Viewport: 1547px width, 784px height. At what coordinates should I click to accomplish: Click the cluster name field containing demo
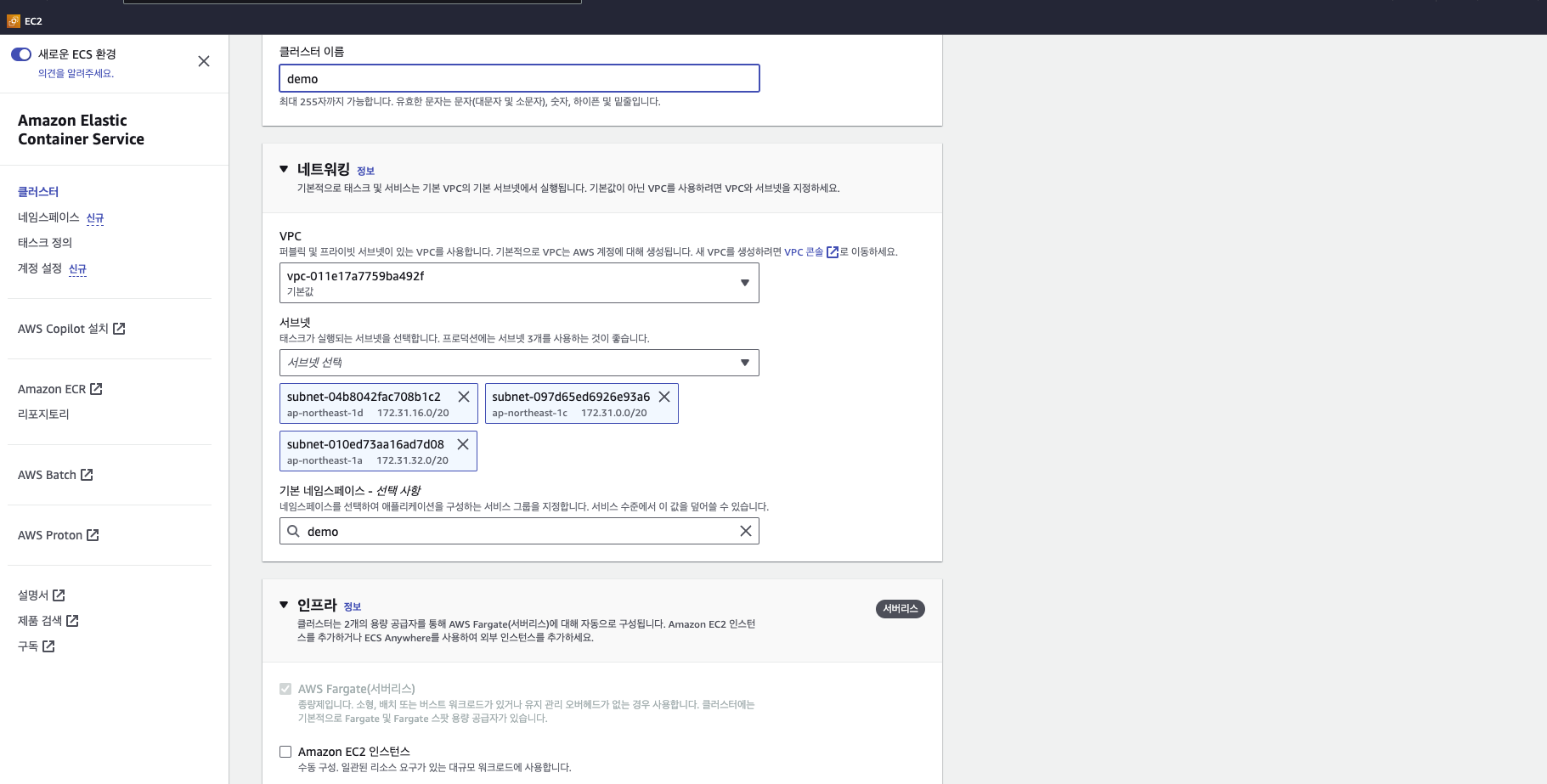(x=519, y=78)
